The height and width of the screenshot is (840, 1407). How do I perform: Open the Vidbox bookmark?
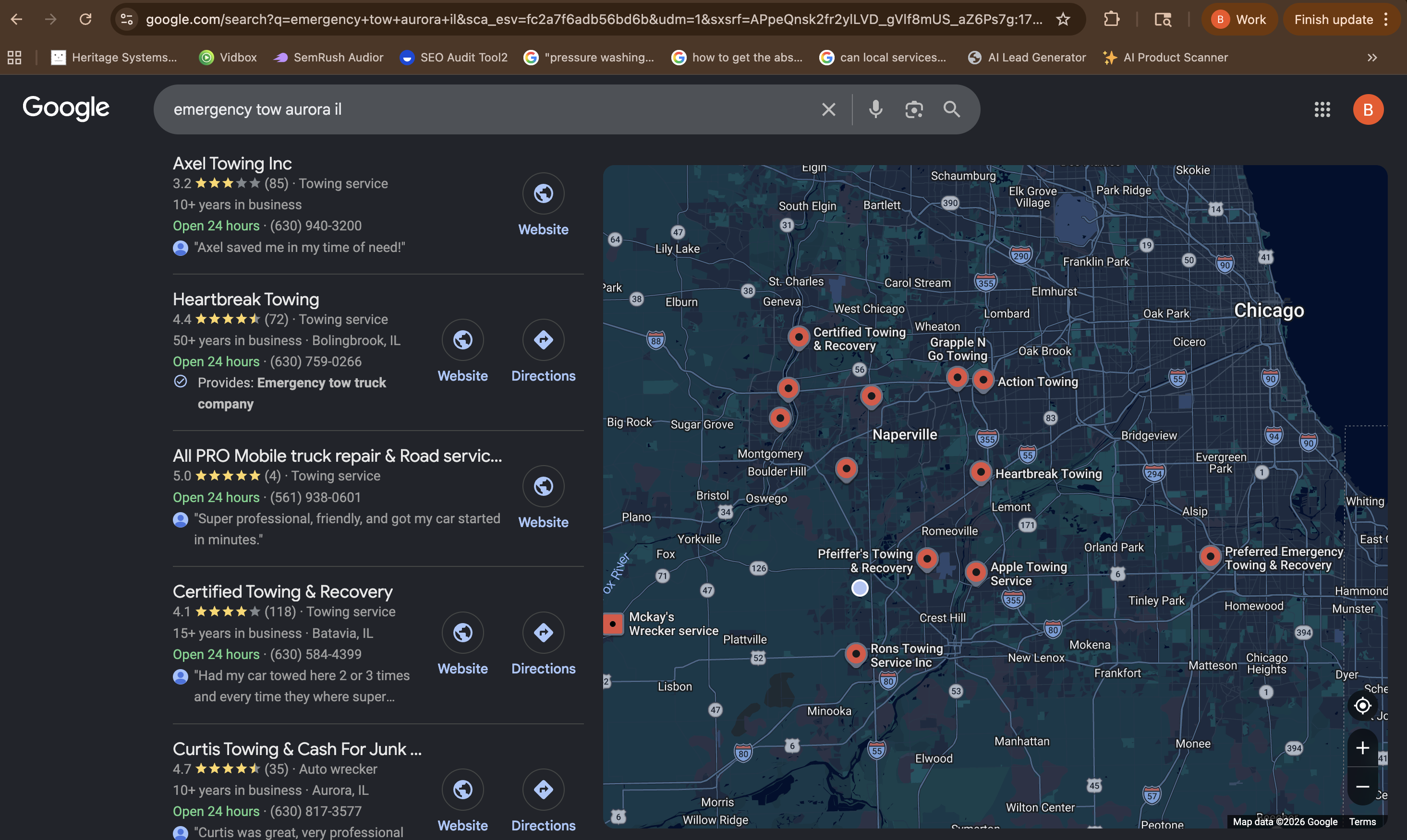click(228, 57)
